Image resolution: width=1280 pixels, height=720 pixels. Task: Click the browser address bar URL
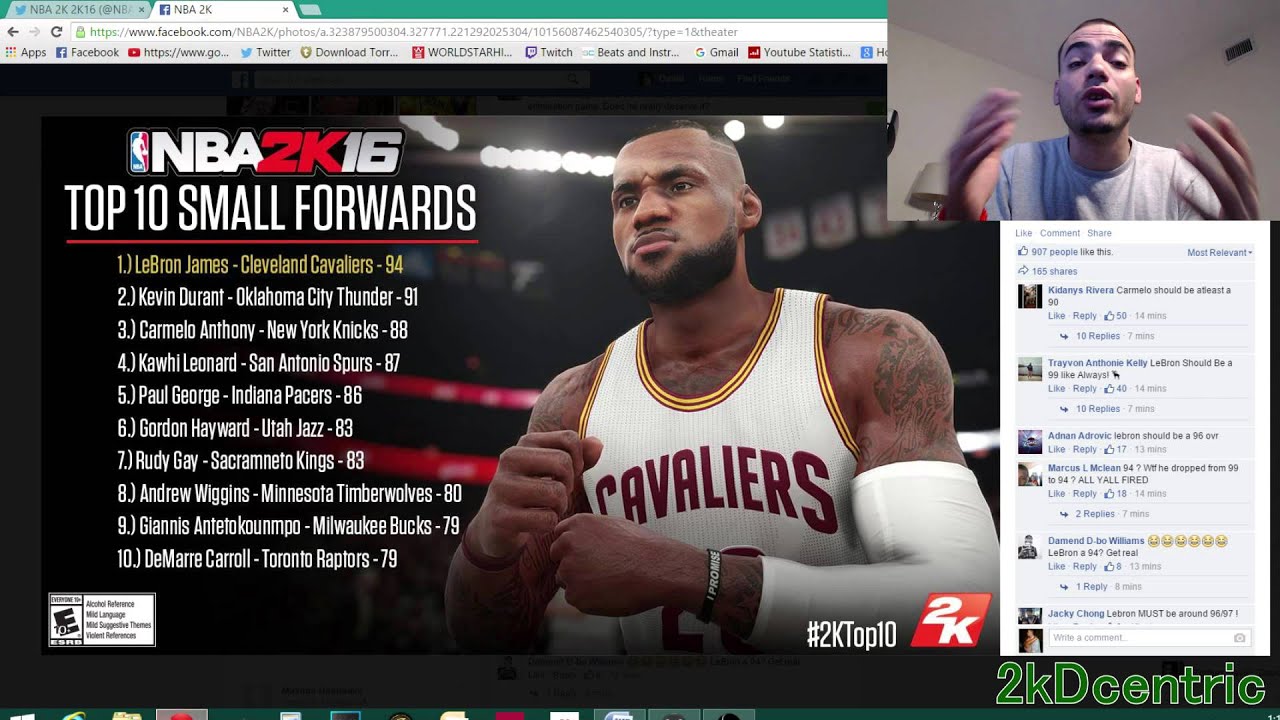(x=413, y=32)
